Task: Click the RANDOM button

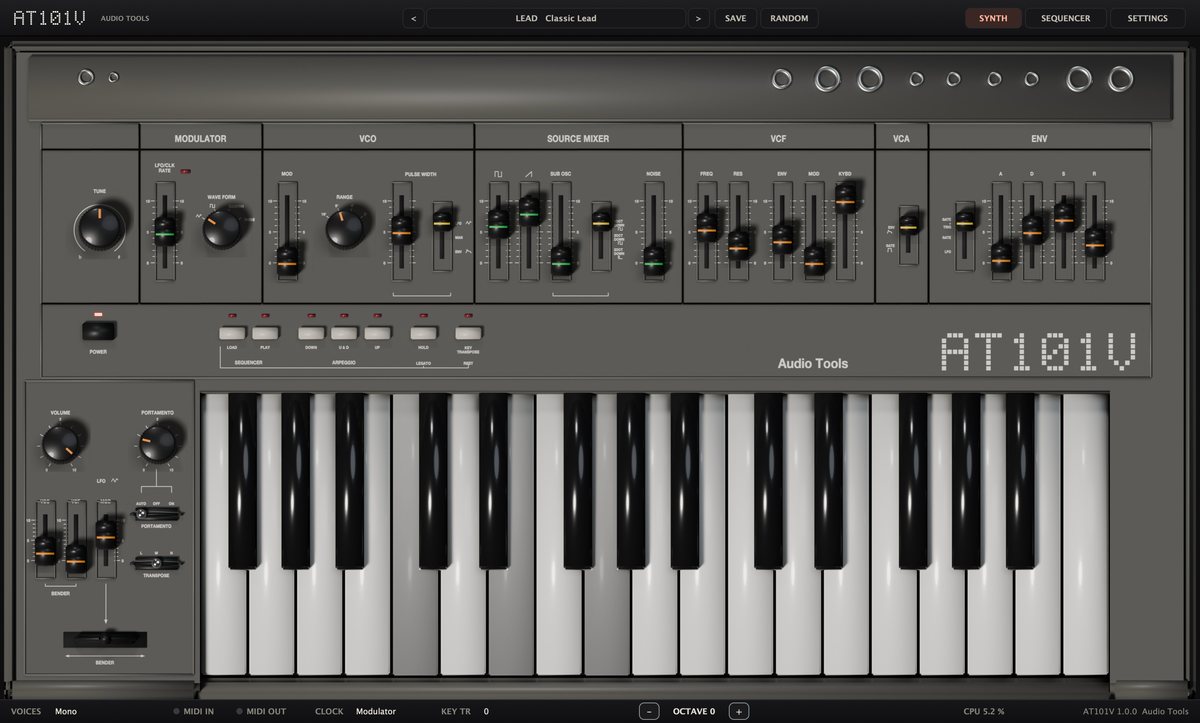Action: (x=789, y=18)
